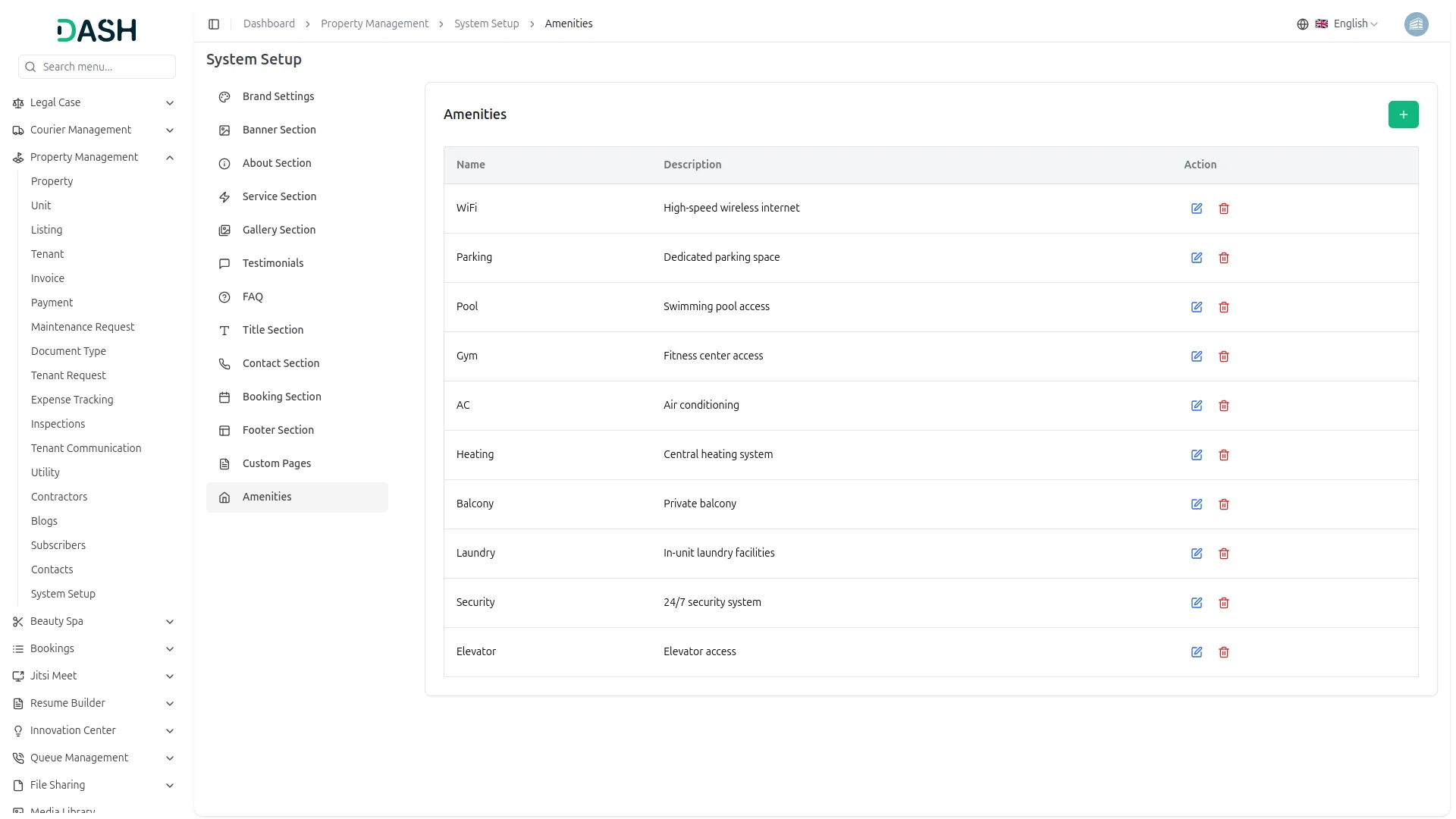
Task: Edit the WiFi amenity row
Action: tap(1197, 209)
